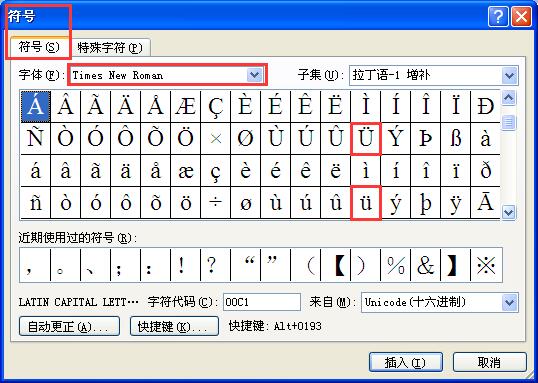This screenshot has width=538, height=383.
Task: Select the Æ ligature symbol
Action: click(x=186, y=107)
